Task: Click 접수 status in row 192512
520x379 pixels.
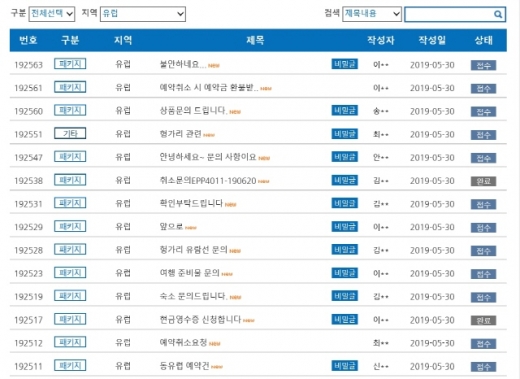Action: pyautogui.click(x=483, y=343)
